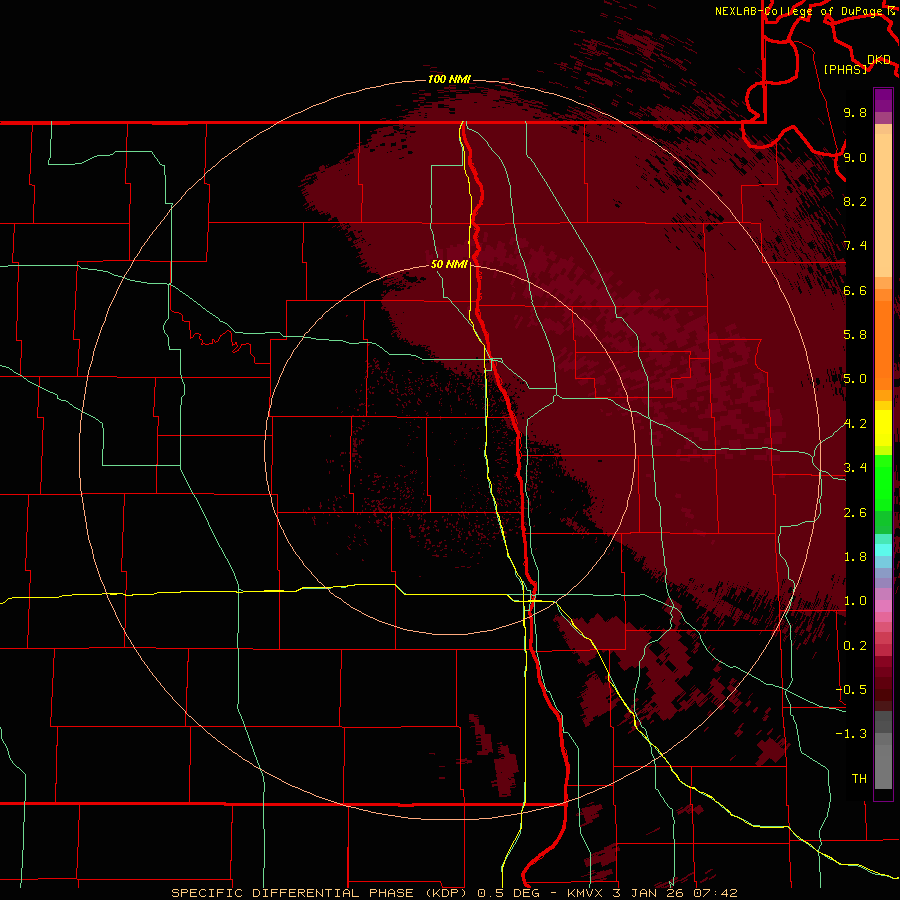The height and width of the screenshot is (900, 900).
Task: Click the 50 NMI range ring label
Action: [x=449, y=265]
